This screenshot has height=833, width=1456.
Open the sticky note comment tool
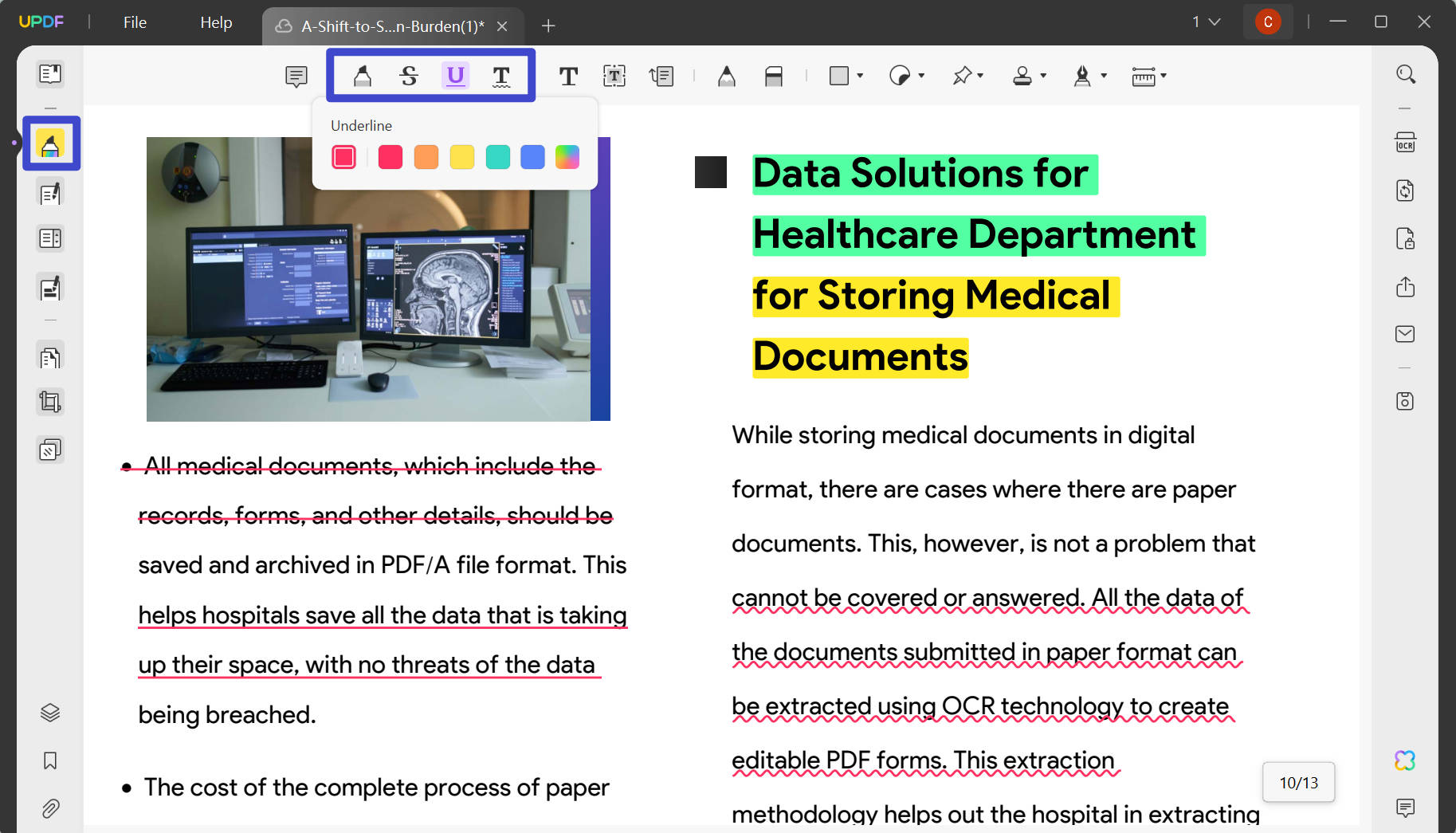coord(296,76)
